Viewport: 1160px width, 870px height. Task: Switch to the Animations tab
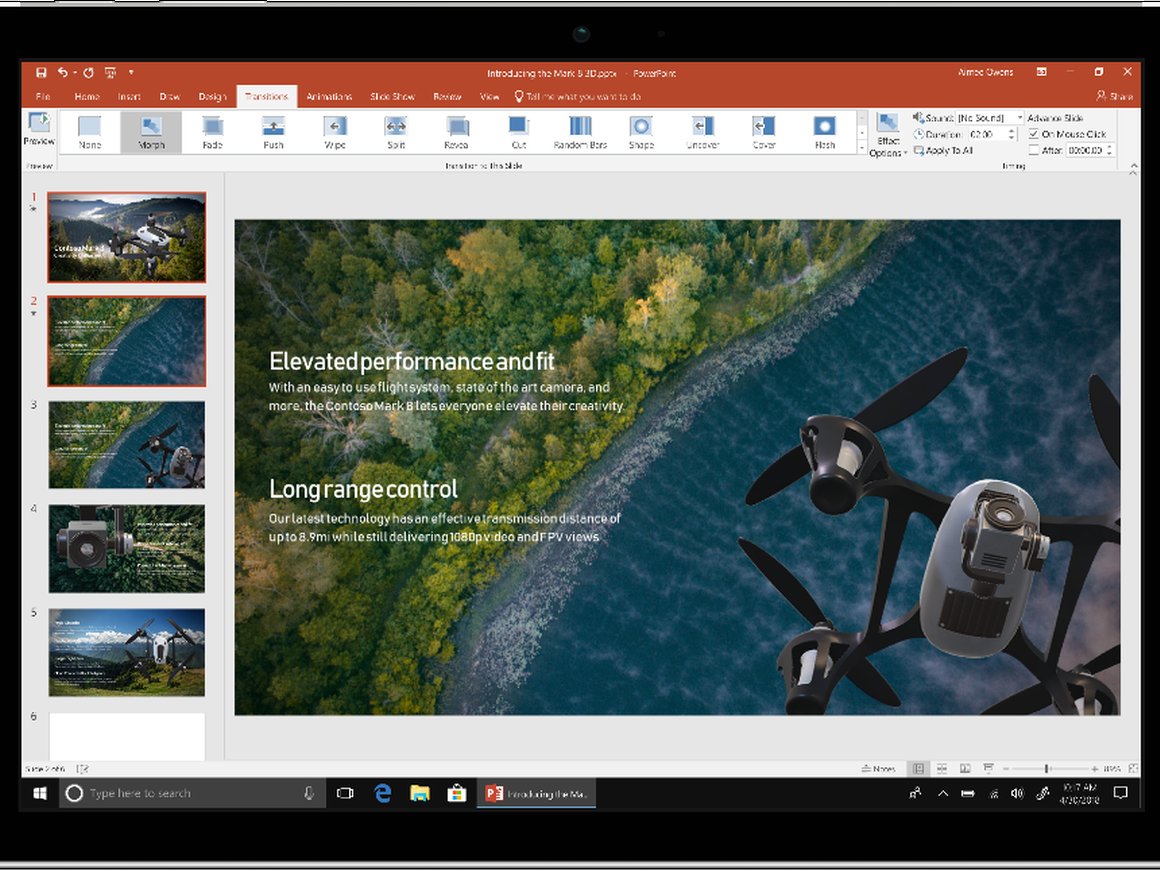pyautogui.click(x=330, y=96)
